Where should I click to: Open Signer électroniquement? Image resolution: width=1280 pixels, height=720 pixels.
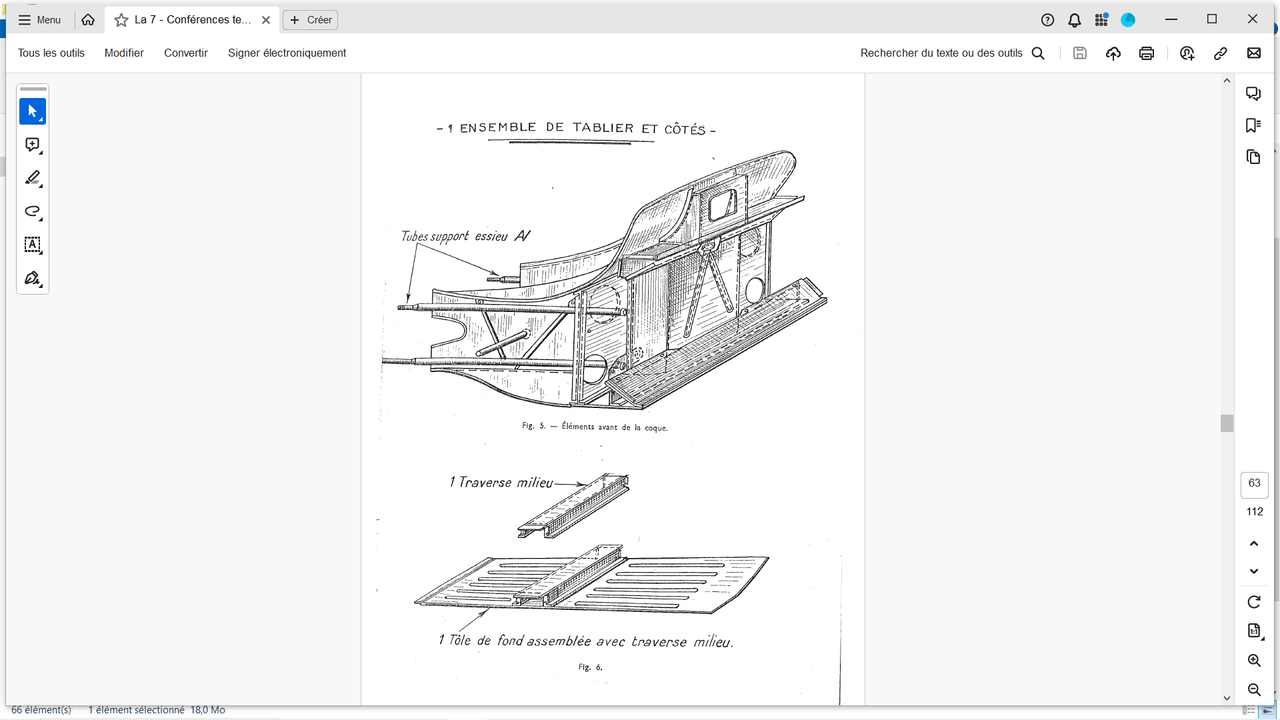coord(287,53)
